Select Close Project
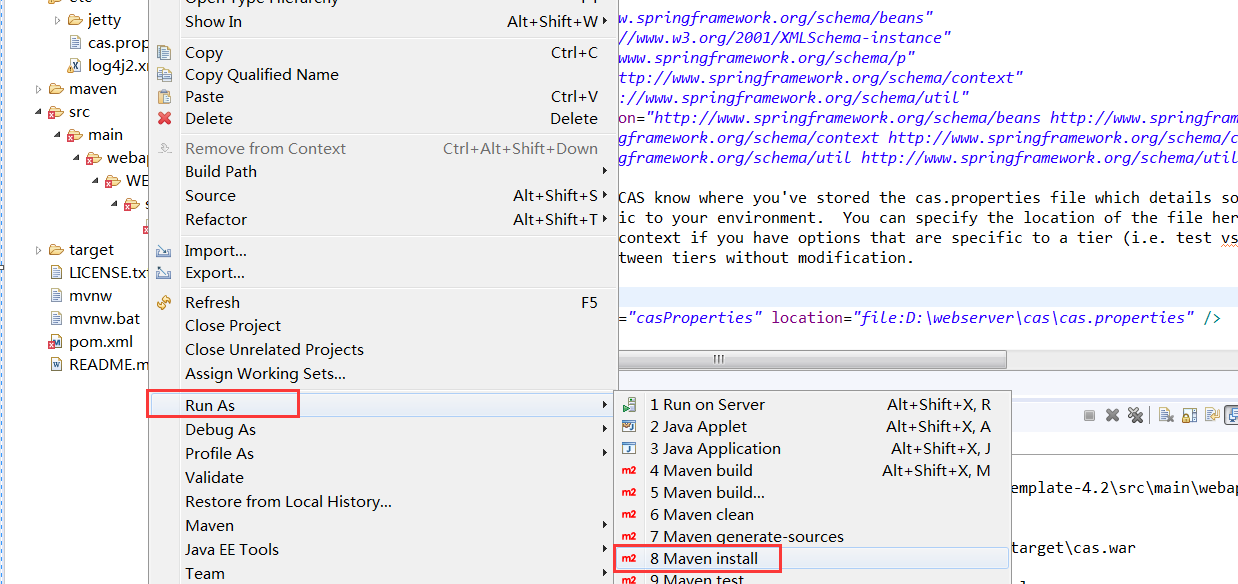This screenshot has height=584, width=1238. (383, 326)
